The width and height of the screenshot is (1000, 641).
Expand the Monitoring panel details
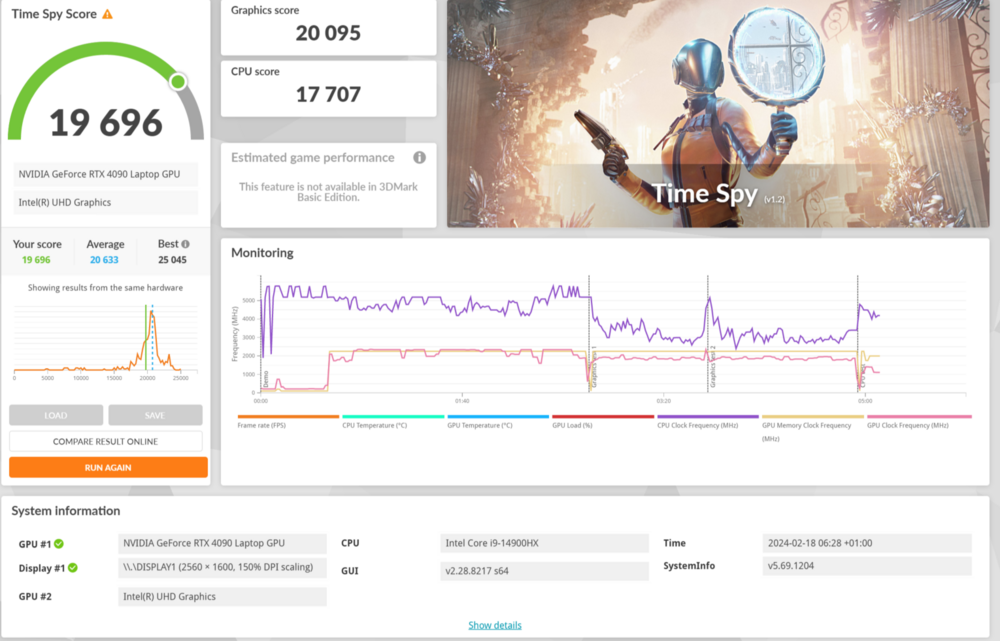(x=265, y=252)
